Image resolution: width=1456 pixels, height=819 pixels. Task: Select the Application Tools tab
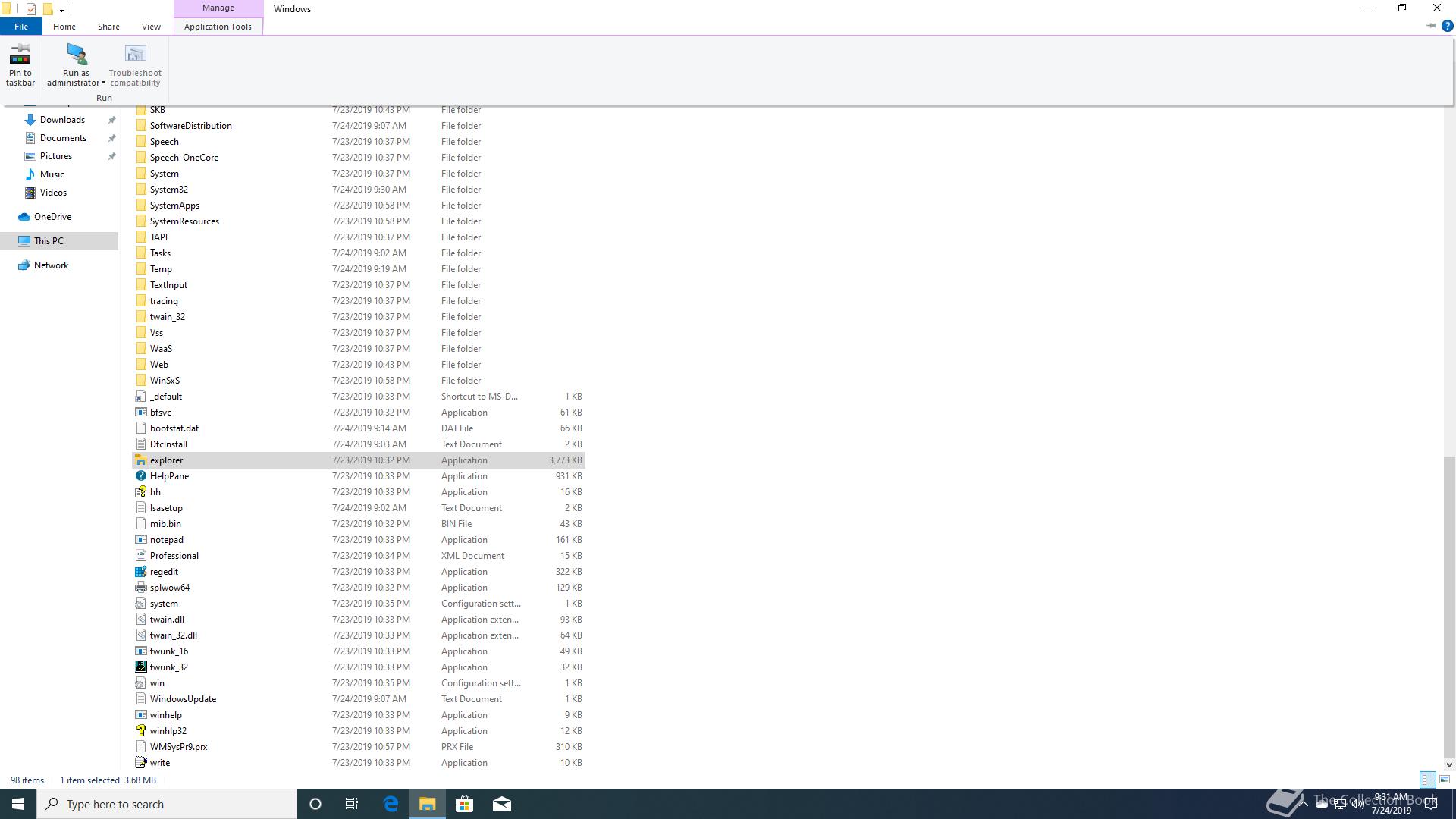click(218, 27)
